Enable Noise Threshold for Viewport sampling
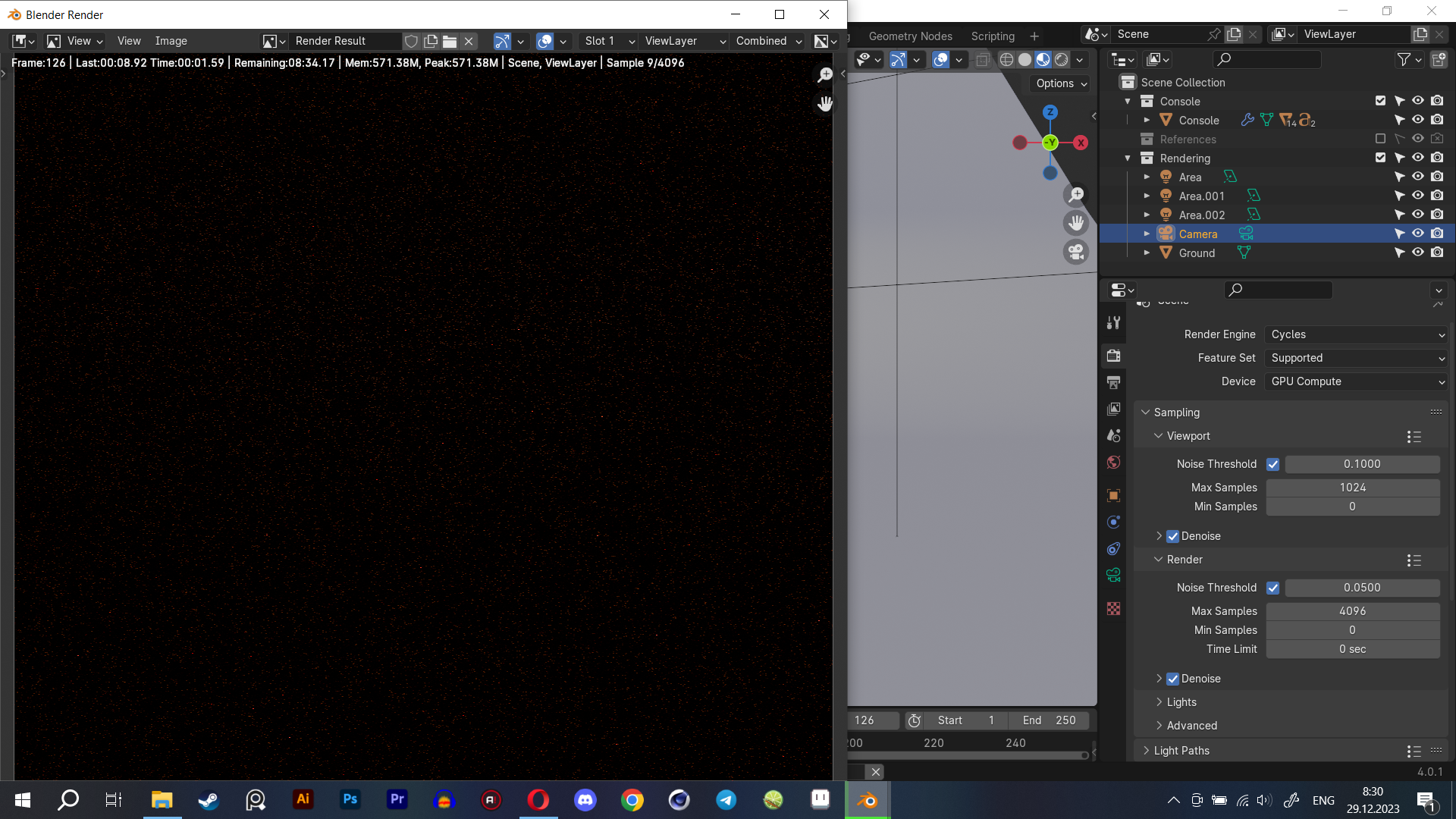 click(1273, 464)
